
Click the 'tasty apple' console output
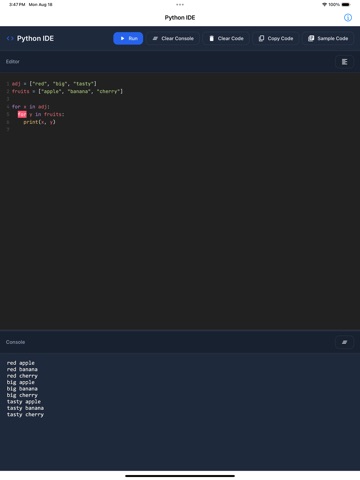[x=24, y=402]
